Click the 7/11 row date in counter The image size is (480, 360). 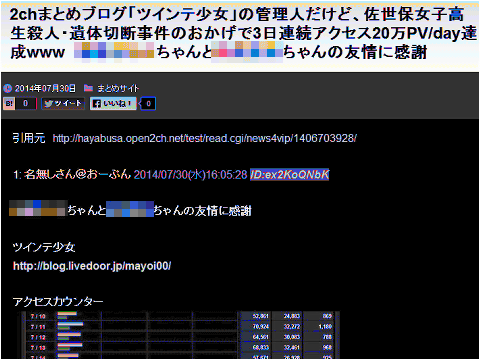click(x=38, y=327)
